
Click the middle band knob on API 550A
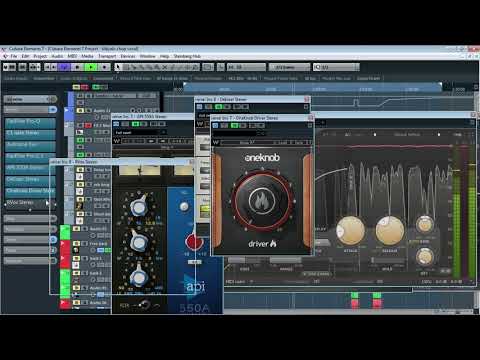click(138, 242)
